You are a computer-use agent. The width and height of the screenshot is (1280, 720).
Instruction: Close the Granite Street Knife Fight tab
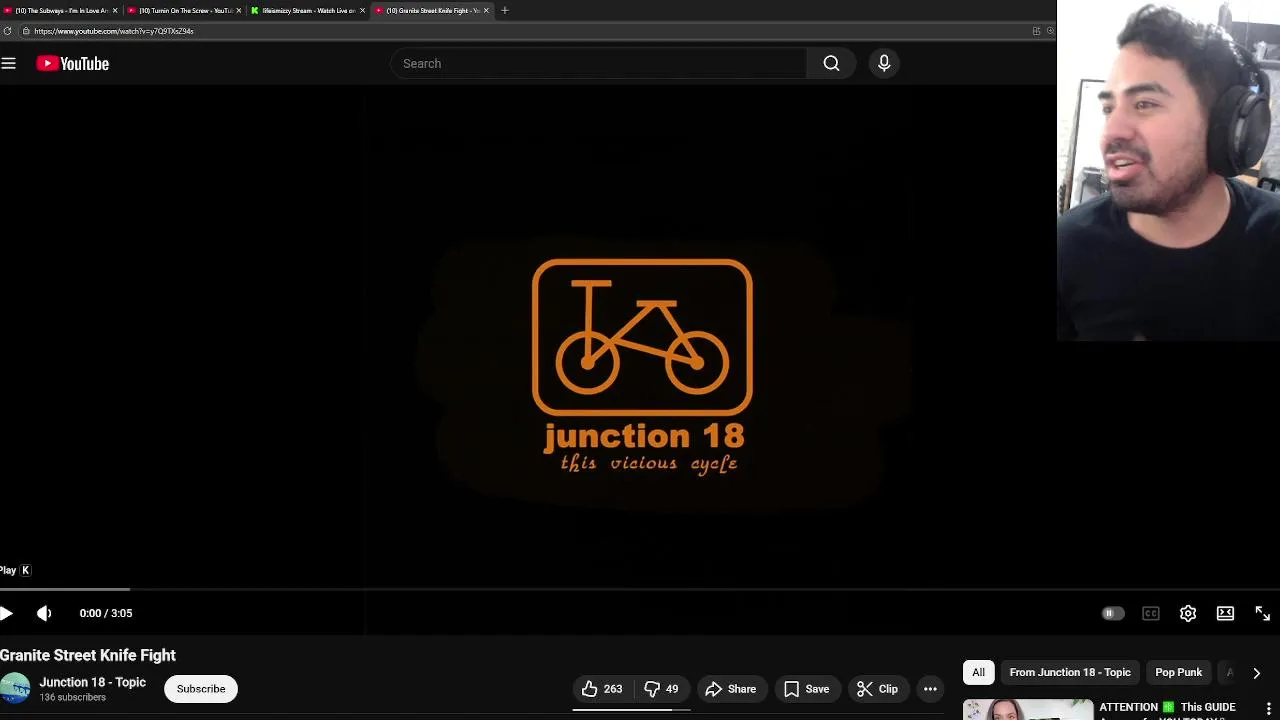[x=487, y=10]
